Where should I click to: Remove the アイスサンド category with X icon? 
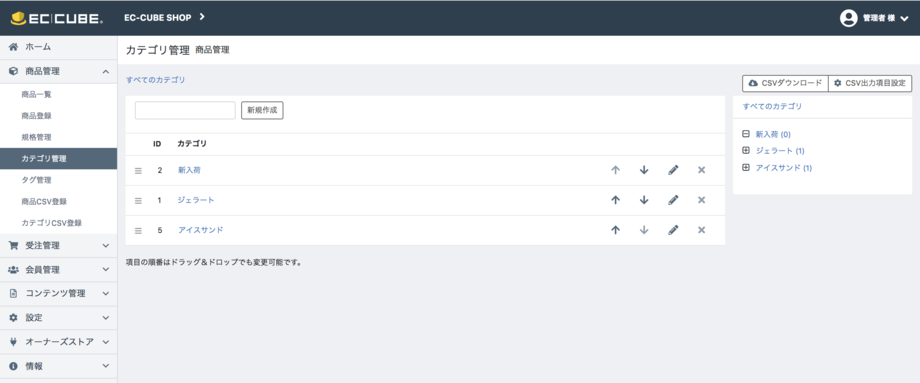point(701,230)
